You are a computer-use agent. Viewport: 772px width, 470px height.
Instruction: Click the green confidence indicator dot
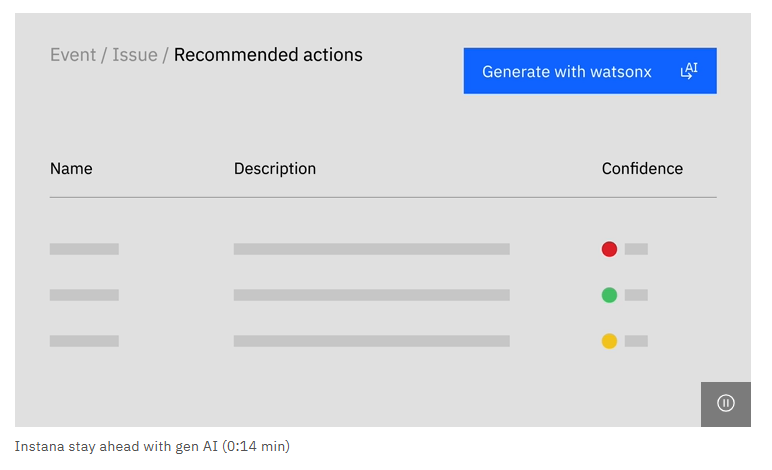[609, 295]
